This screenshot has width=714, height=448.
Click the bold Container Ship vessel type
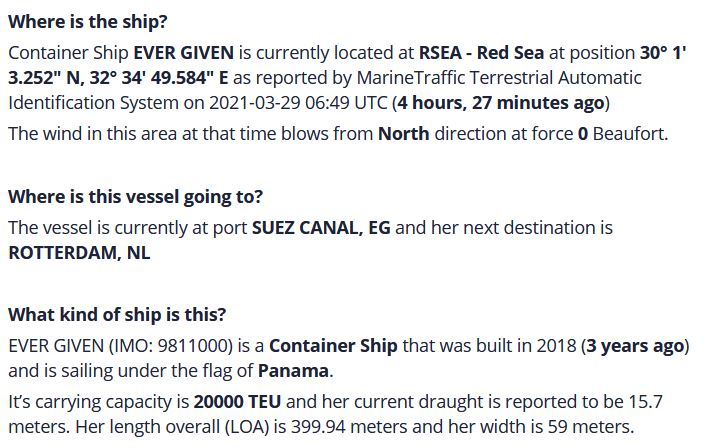(333, 346)
